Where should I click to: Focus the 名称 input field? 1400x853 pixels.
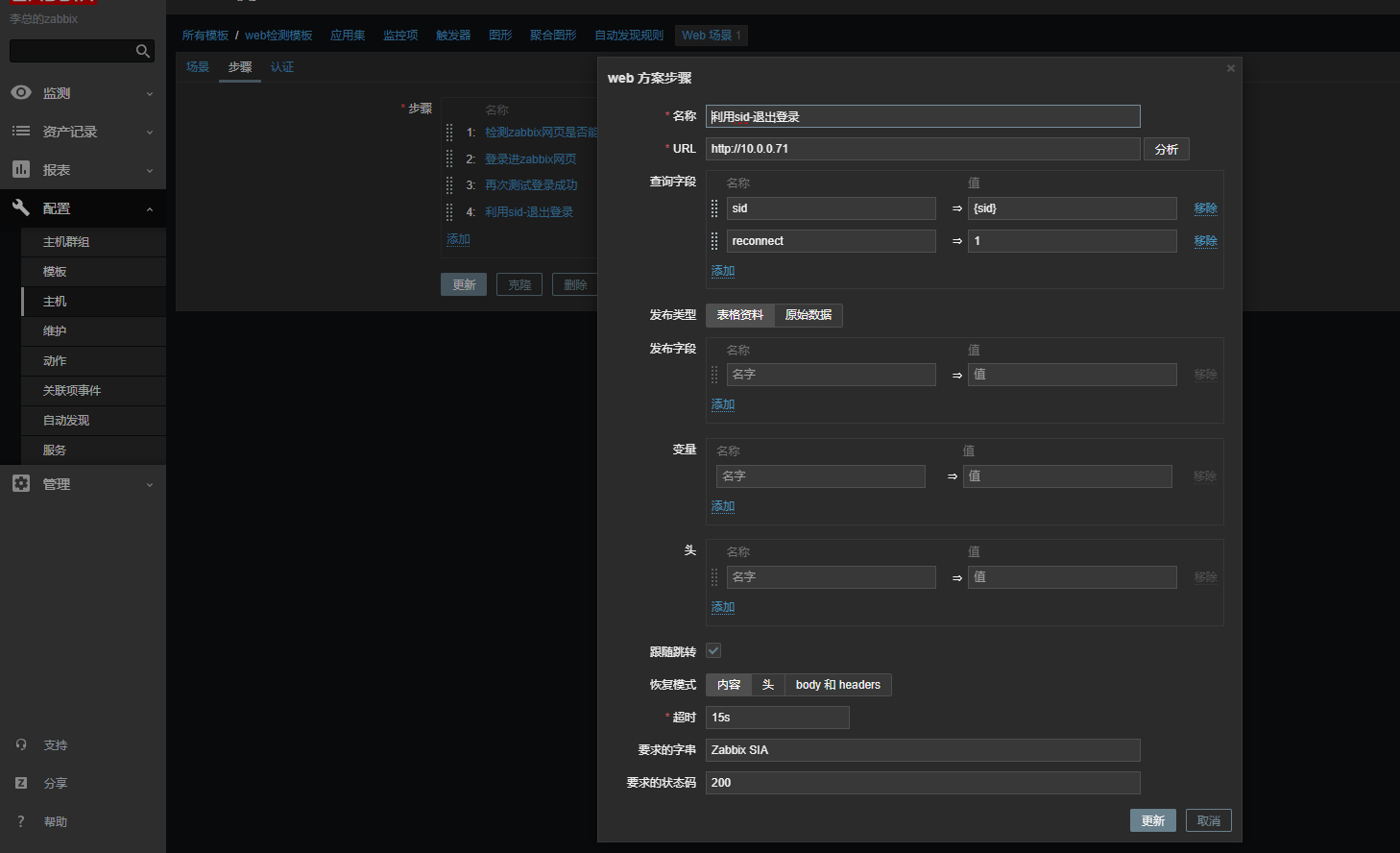923,116
